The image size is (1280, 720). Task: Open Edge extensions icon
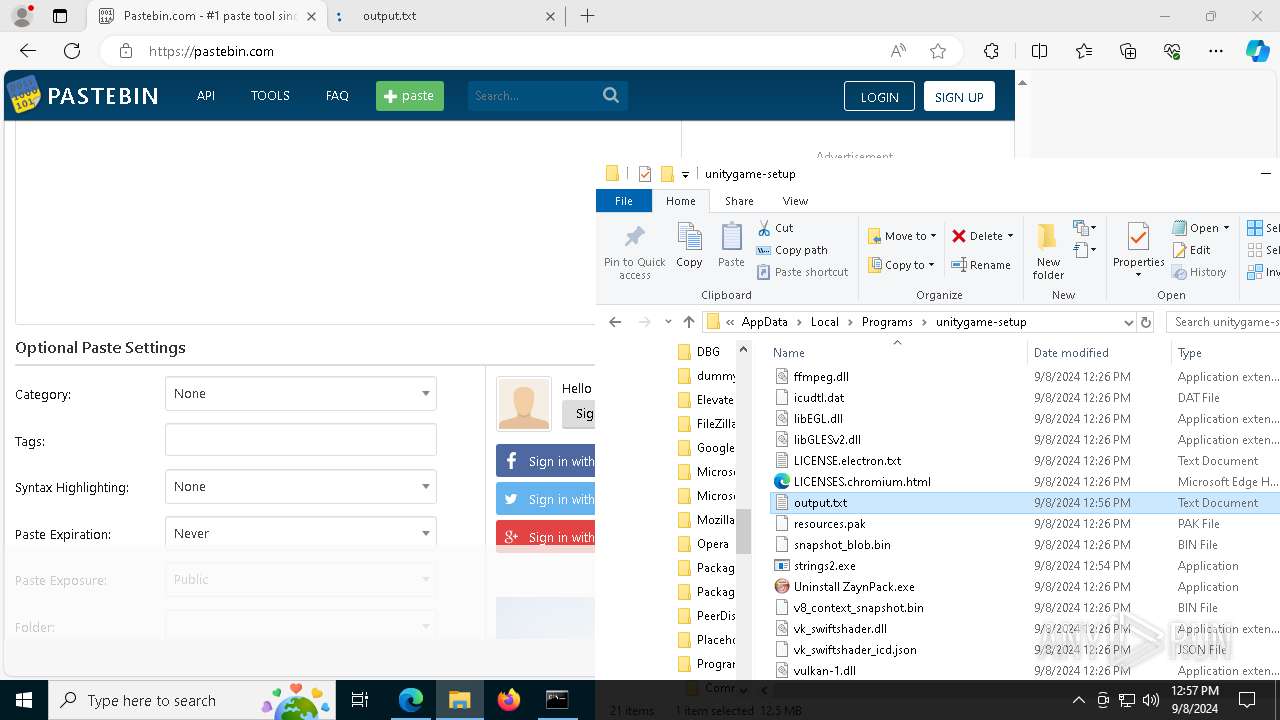(x=991, y=51)
